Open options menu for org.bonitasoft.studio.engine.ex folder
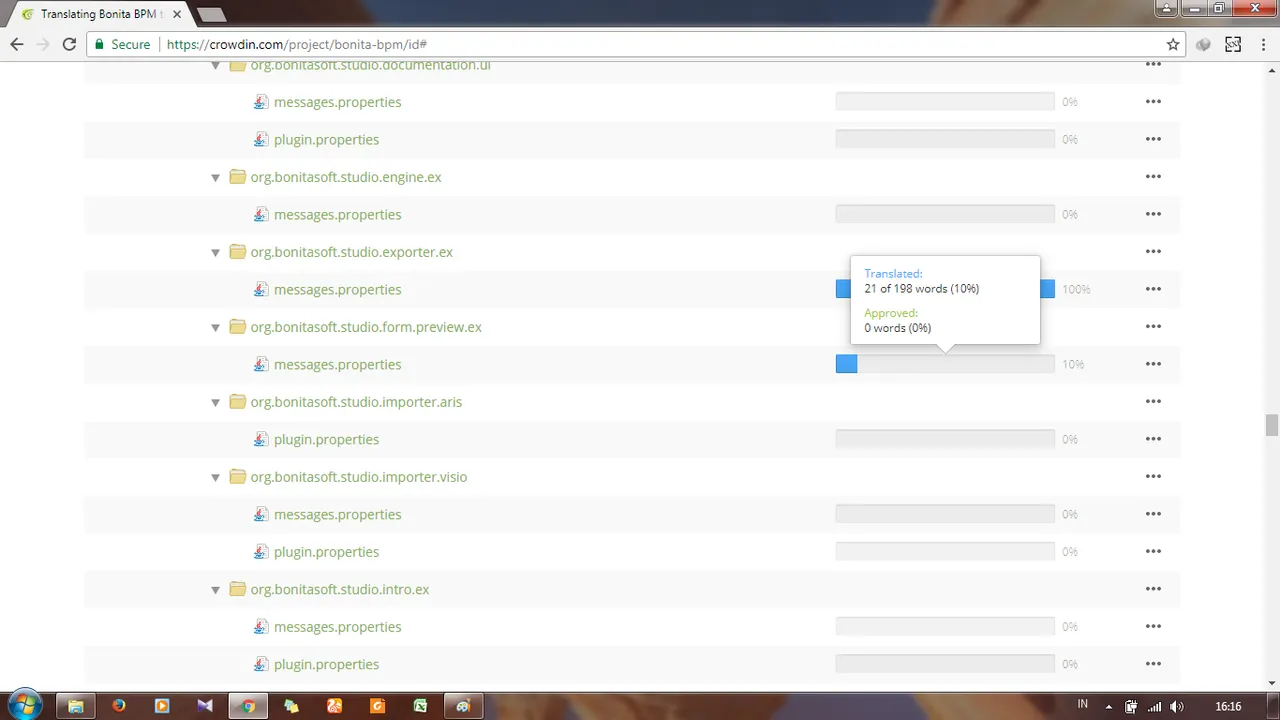Image resolution: width=1280 pixels, height=720 pixels. click(1153, 177)
